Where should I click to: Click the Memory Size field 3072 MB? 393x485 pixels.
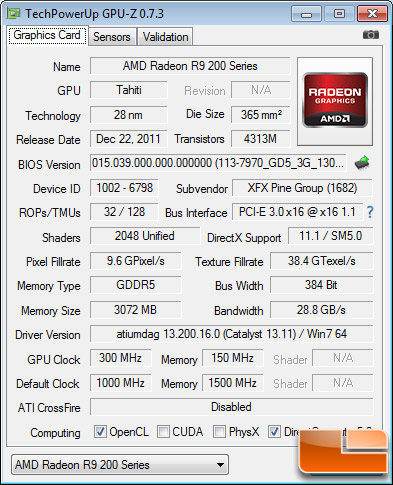tap(136, 310)
